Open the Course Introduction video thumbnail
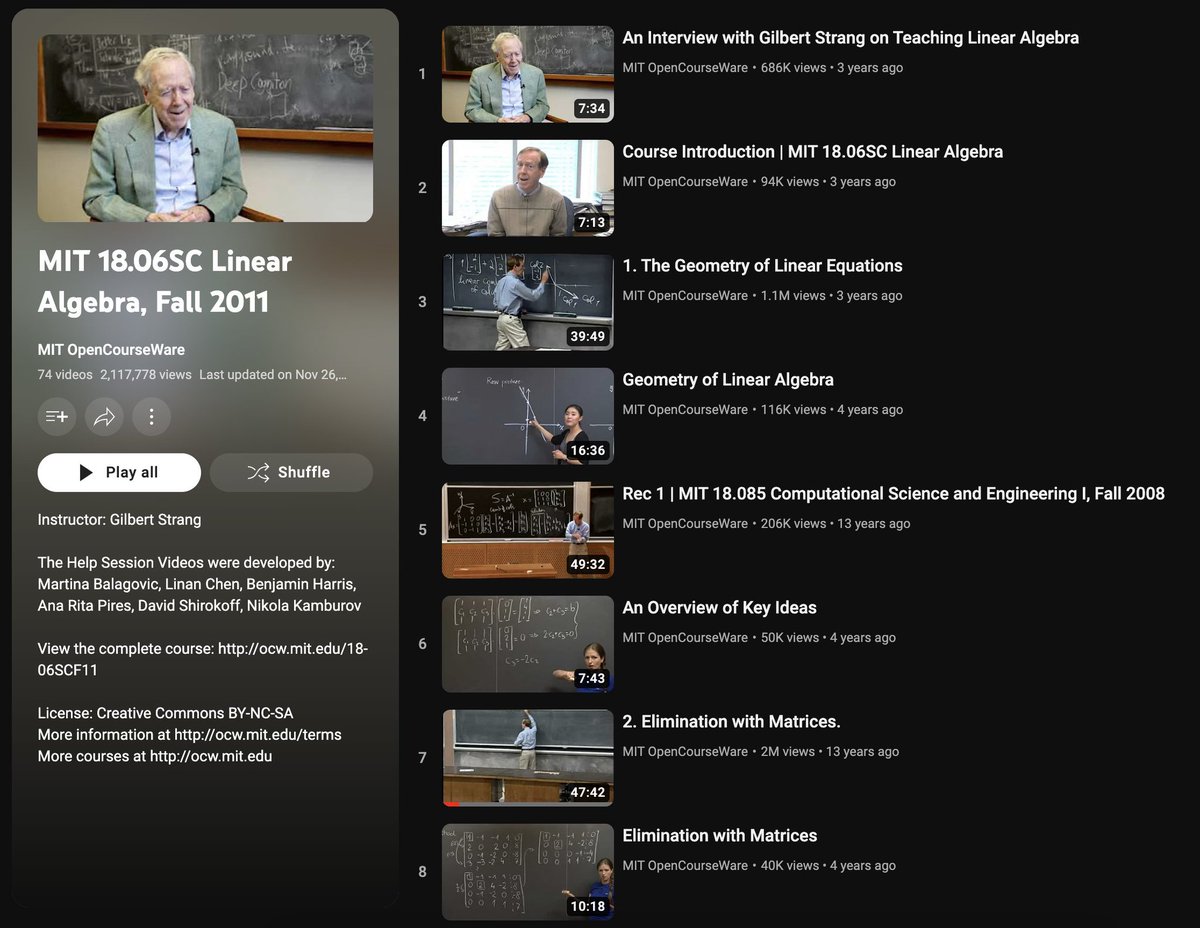The height and width of the screenshot is (928, 1200). [528, 188]
